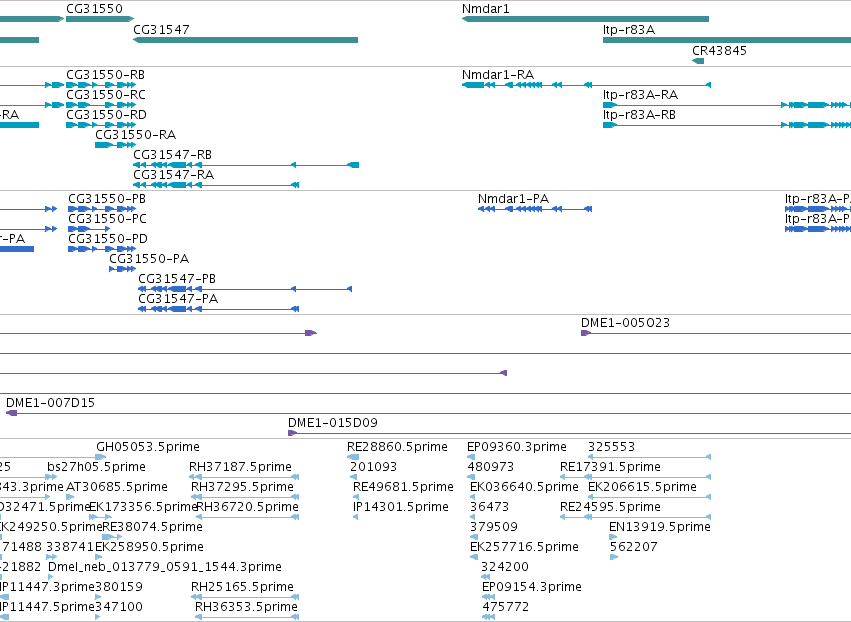Image resolution: width=851 pixels, height=622 pixels.
Task: Open EST label EN13919.5prime
Action: 660,527
